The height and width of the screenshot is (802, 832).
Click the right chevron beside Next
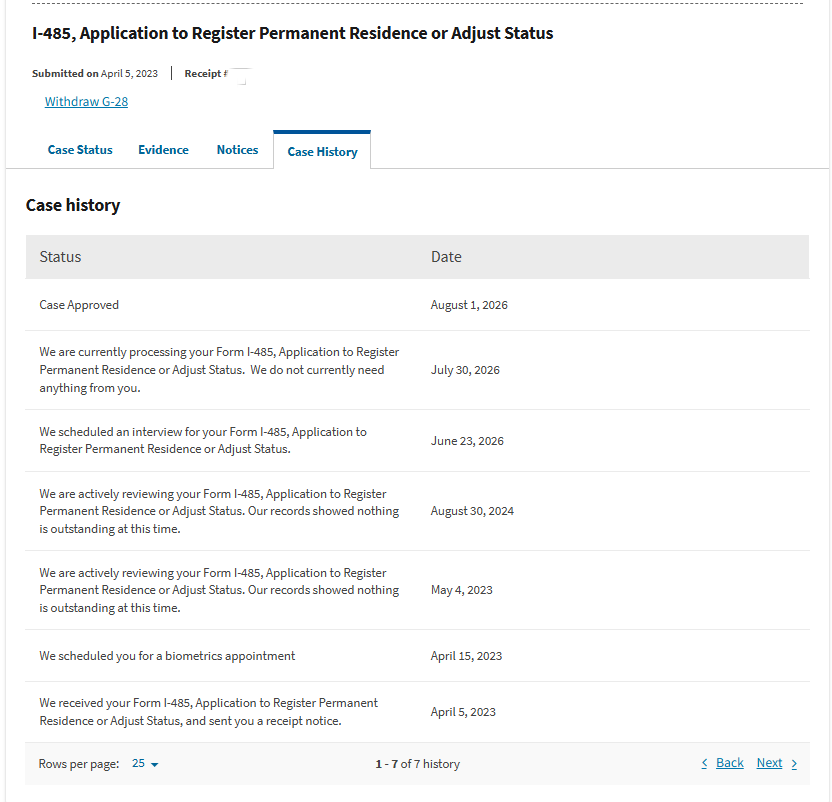click(794, 764)
